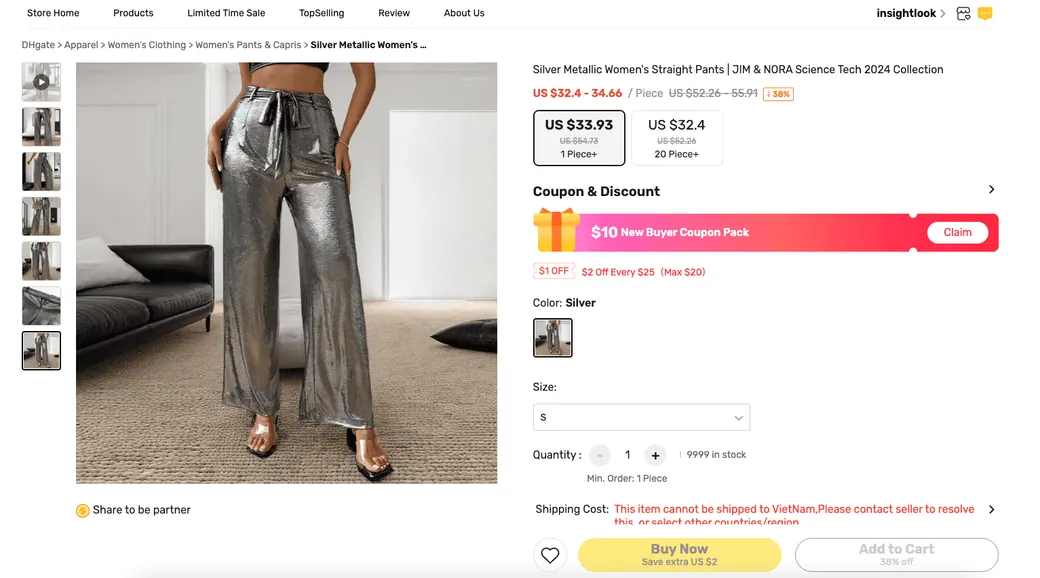1040x578 pixels.
Task: Go to the TopSelling tab
Action: pyautogui.click(x=322, y=13)
